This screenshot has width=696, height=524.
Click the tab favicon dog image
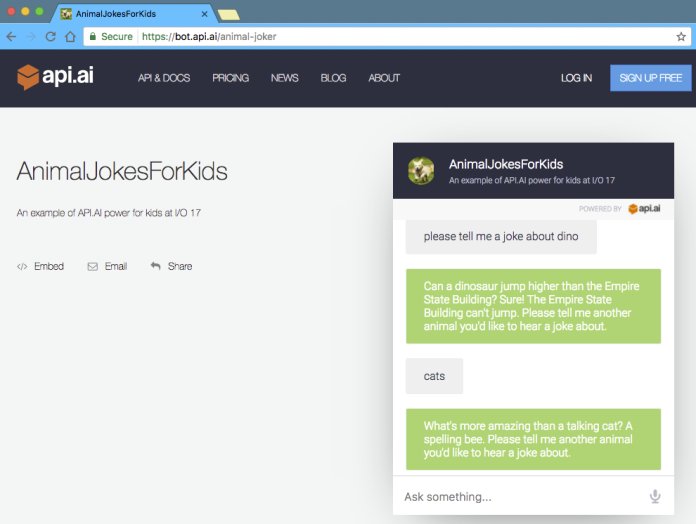66,14
